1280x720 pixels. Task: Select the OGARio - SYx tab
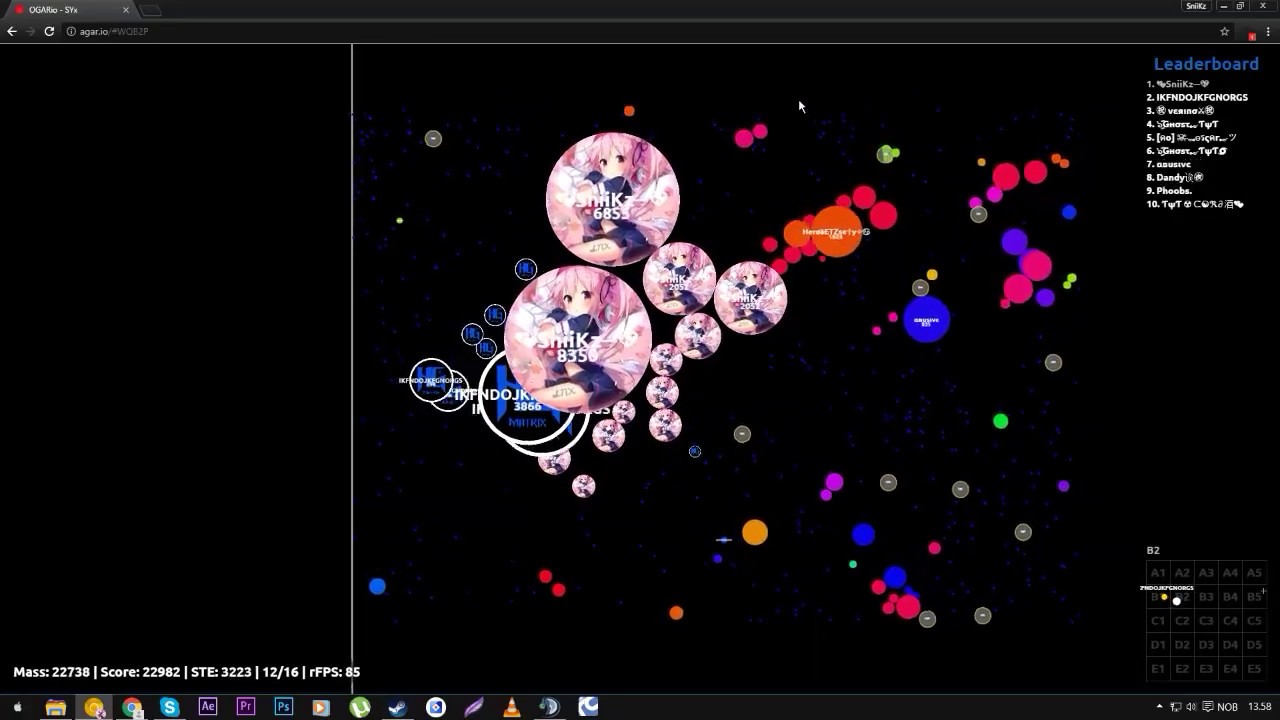pos(72,9)
